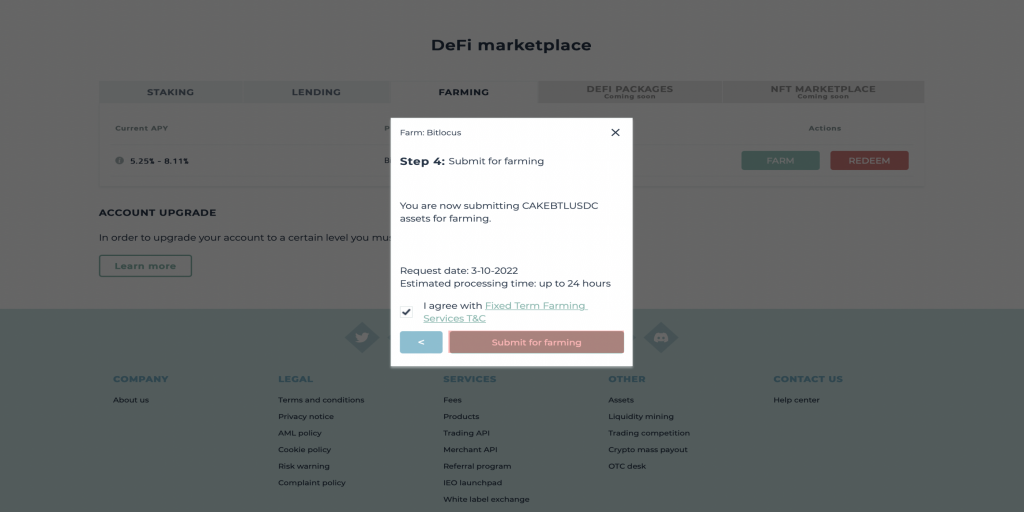
Task: Uncheck the Fixed Term Farming agreement checkbox
Action: [406, 312]
